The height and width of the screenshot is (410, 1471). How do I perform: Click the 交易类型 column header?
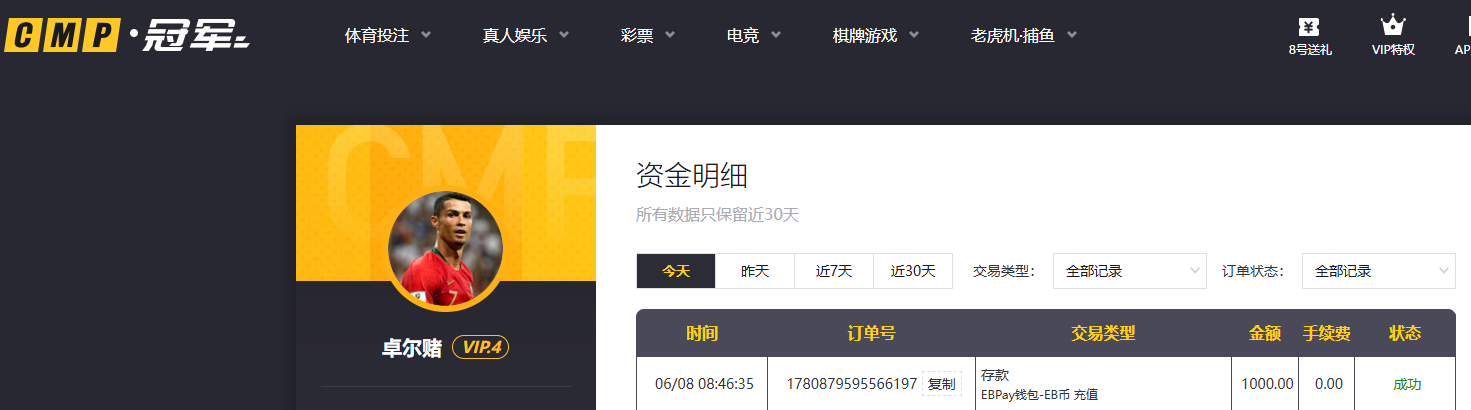tap(1103, 334)
